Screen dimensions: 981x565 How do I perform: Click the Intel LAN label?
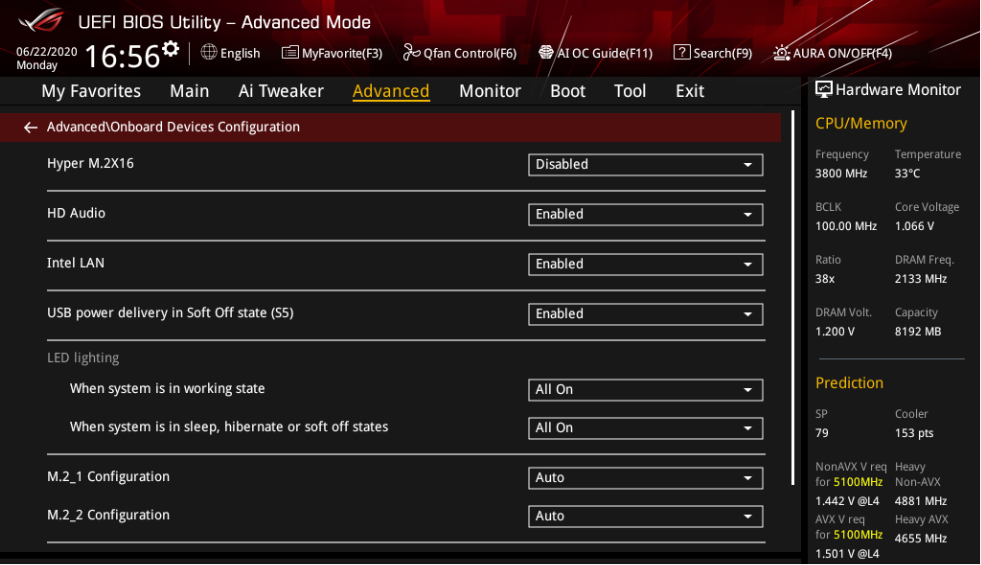76,263
